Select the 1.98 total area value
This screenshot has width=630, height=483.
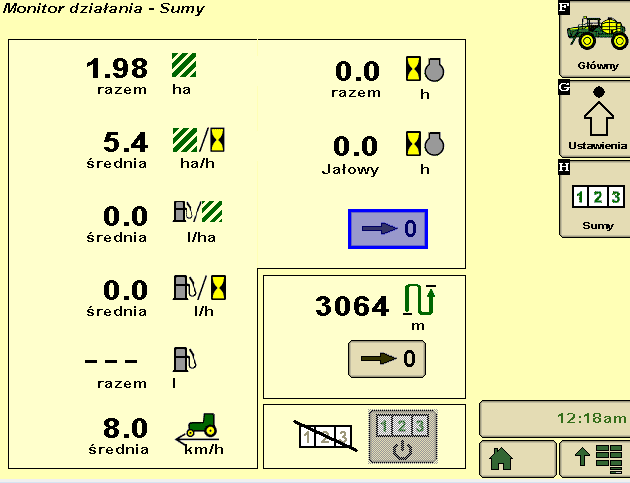(116, 69)
